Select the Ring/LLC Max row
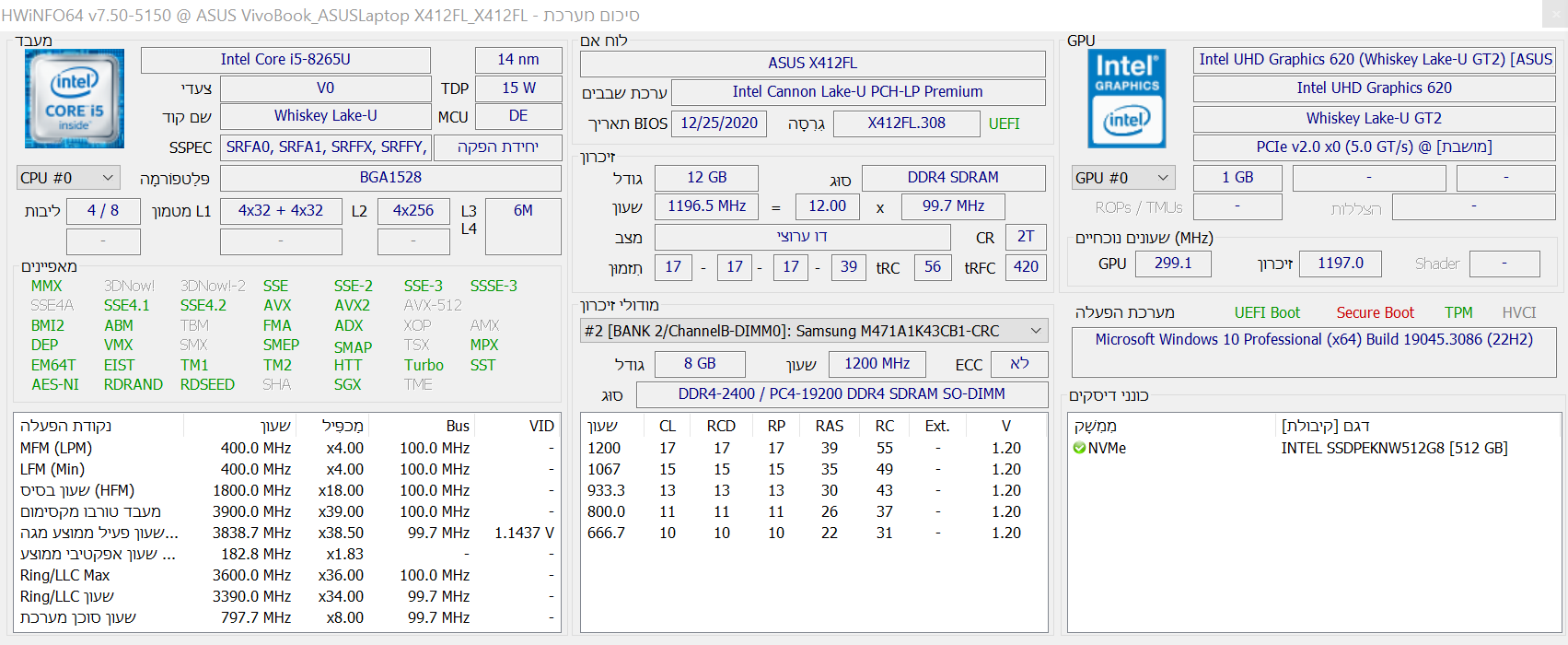1568x645 pixels. point(287,575)
